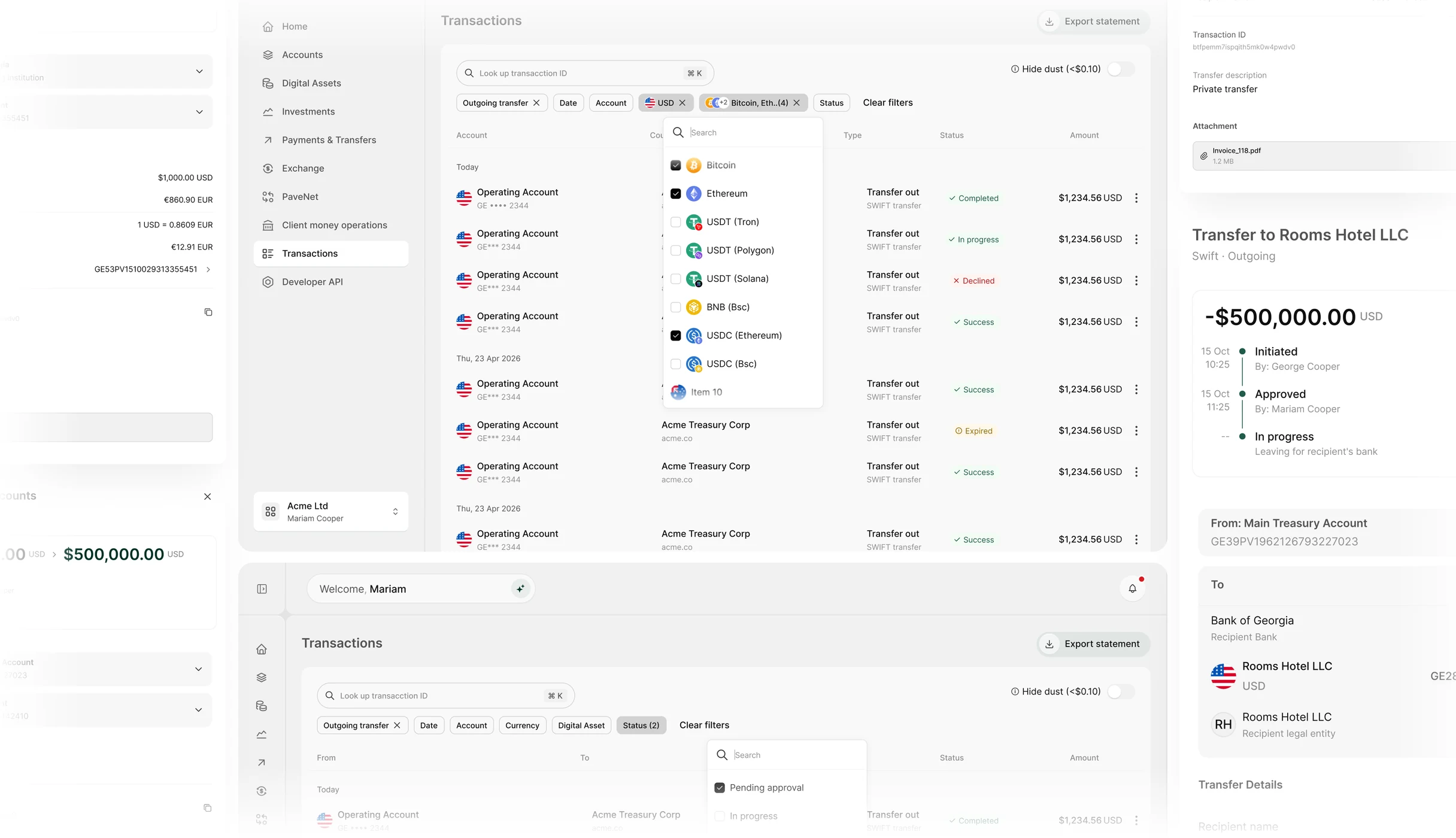Screen dimensions: 1456x838
Task: Click the Investments chart icon
Action: tap(268, 111)
